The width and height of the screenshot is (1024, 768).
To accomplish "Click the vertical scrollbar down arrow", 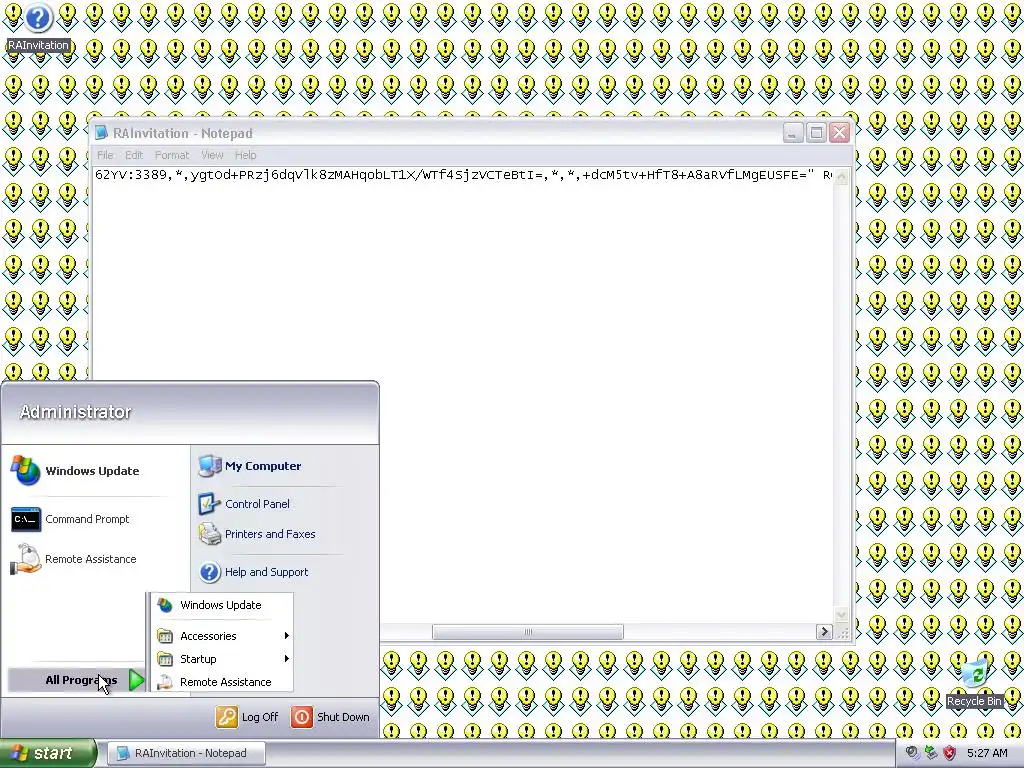I will (x=841, y=615).
